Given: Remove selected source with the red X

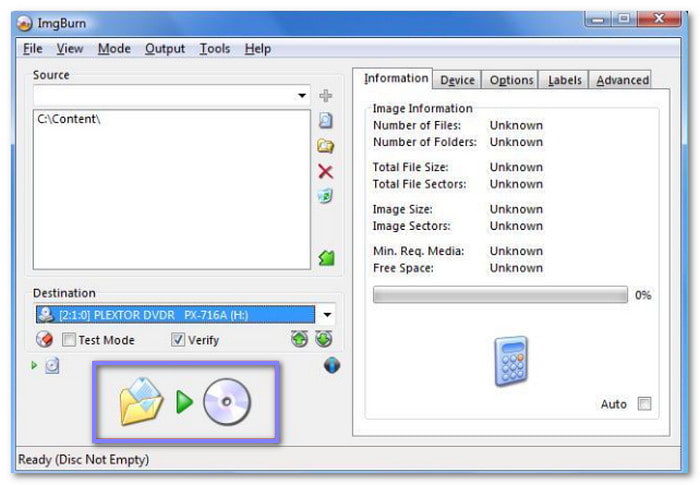Looking at the screenshot, I should (x=325, y=171).
